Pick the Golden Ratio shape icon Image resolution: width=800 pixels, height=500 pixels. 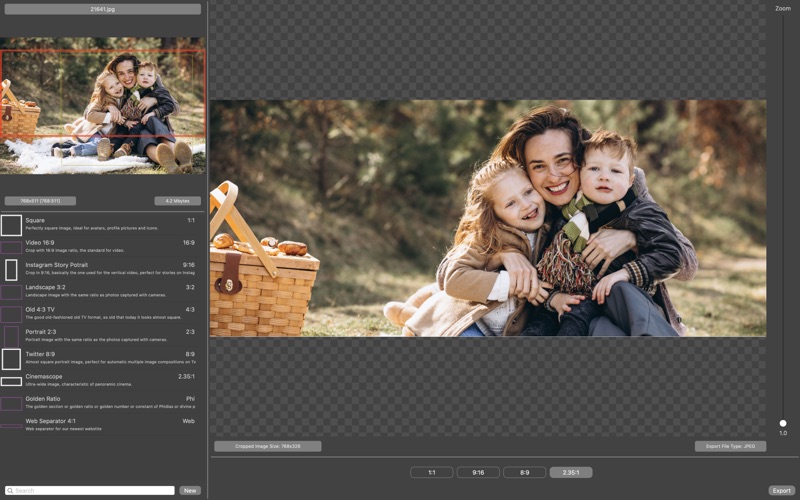[x=11, y=404]
